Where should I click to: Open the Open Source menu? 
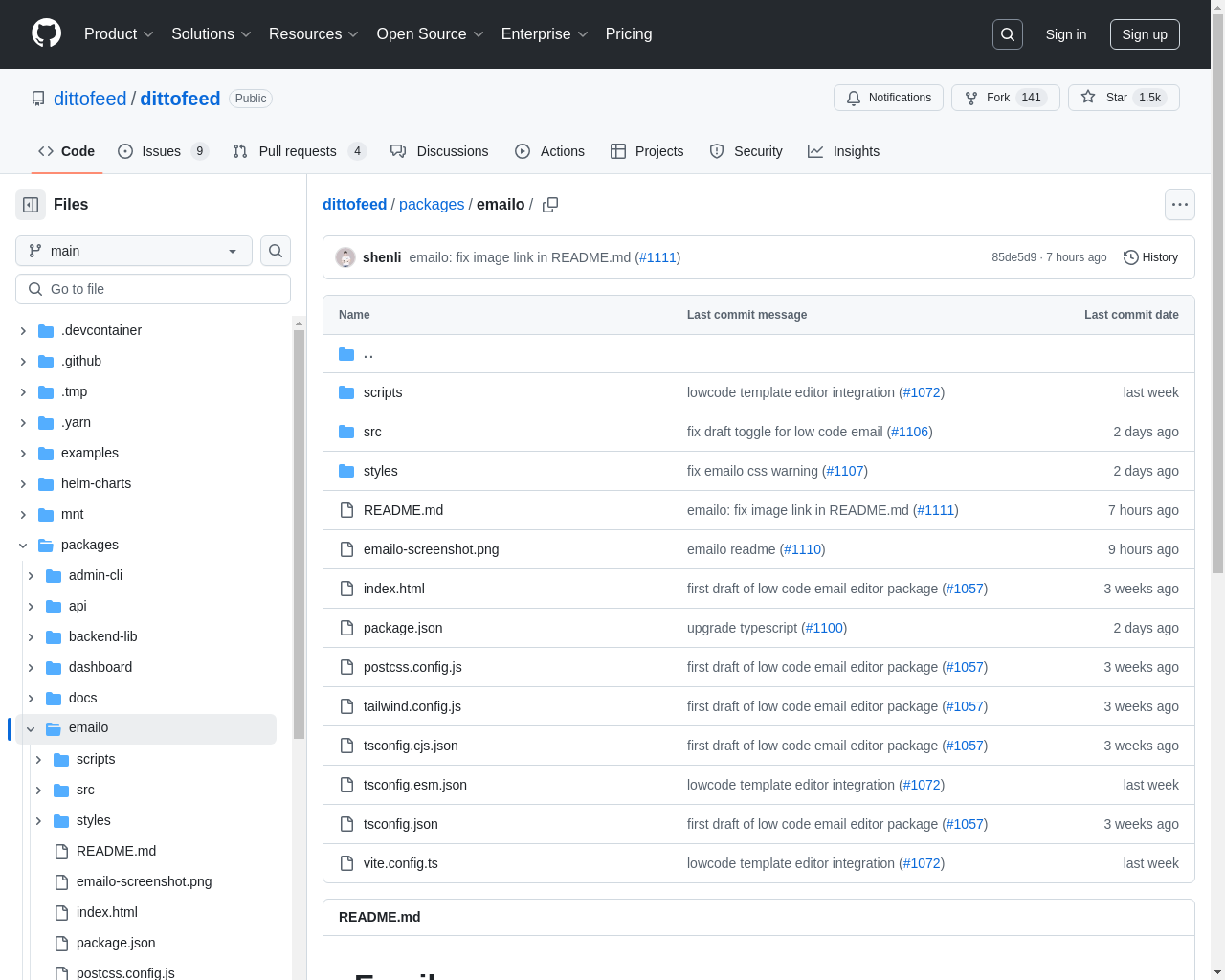click(x=431, y=34)
